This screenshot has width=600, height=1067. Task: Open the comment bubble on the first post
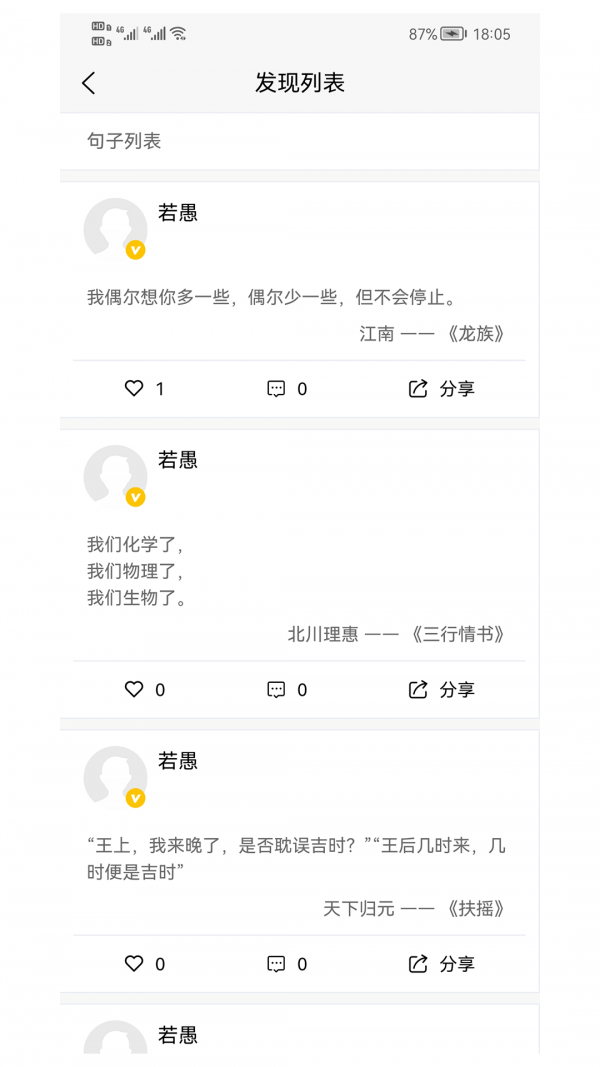[275, 389]
